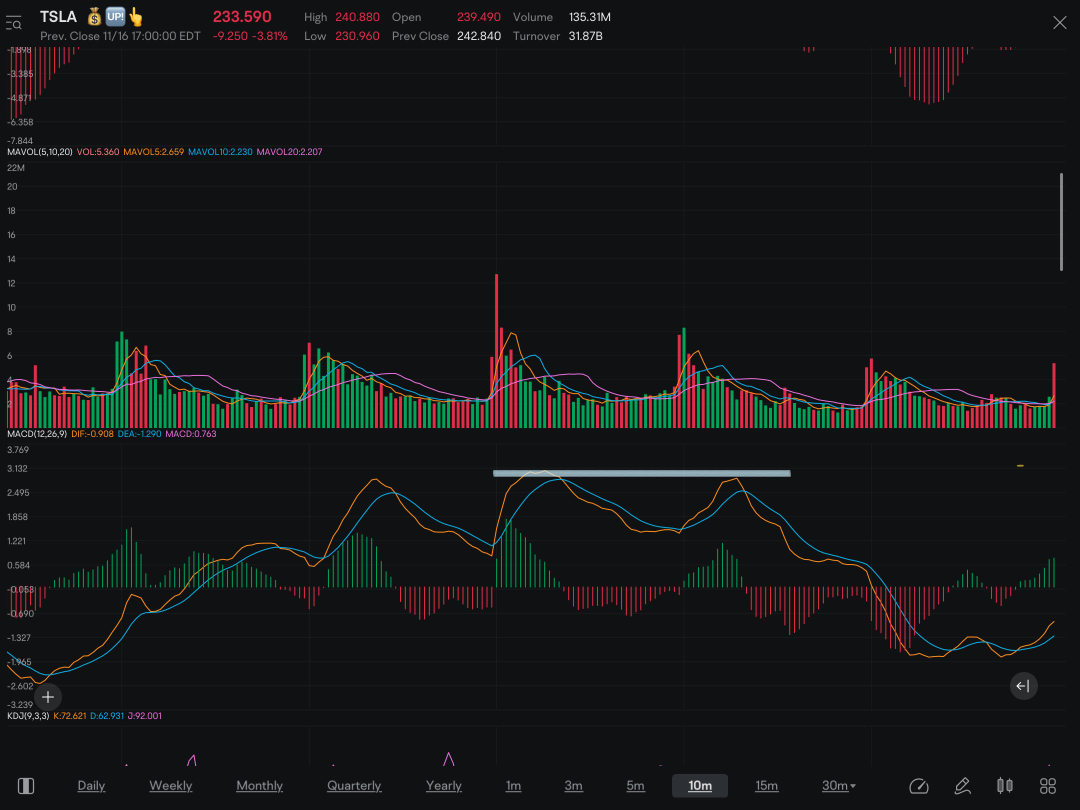Click the MAVOL(5,10,20) indicator label
Viewport: 1080px width, 810px height.
click(x=39, y=152)
